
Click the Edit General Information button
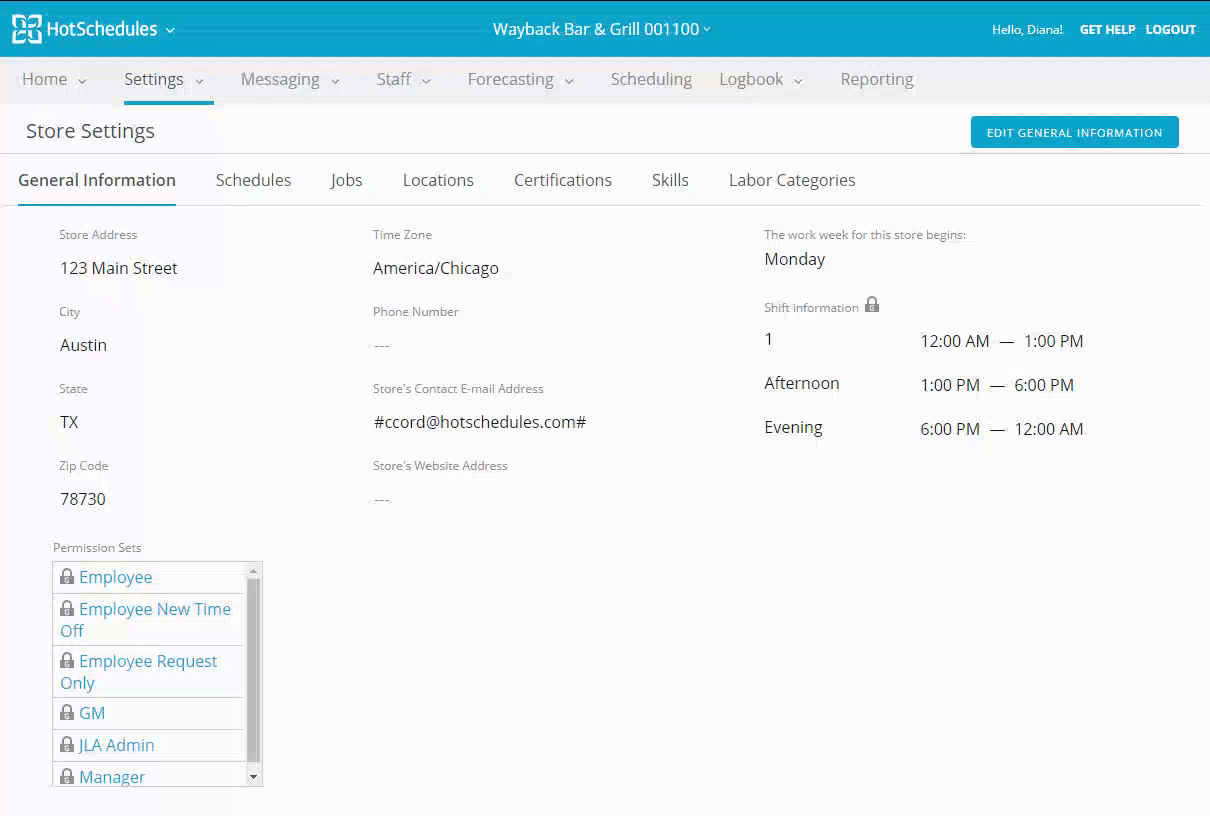coord(1075,132)
